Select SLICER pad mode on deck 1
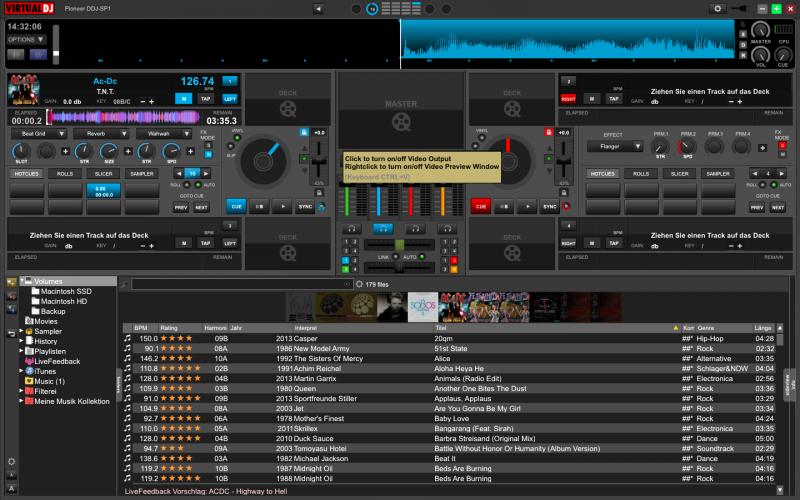800x500 pixels. point(104,173)
